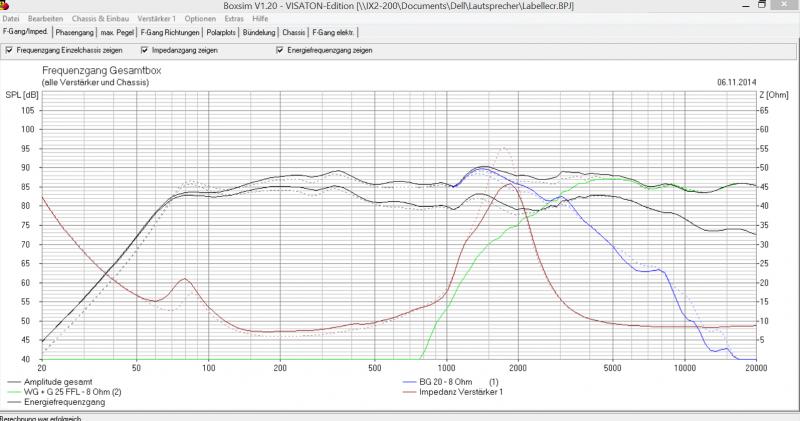
Task: Click the WG + G 25 FFL legend entry
Action: (x=65, y=392)
